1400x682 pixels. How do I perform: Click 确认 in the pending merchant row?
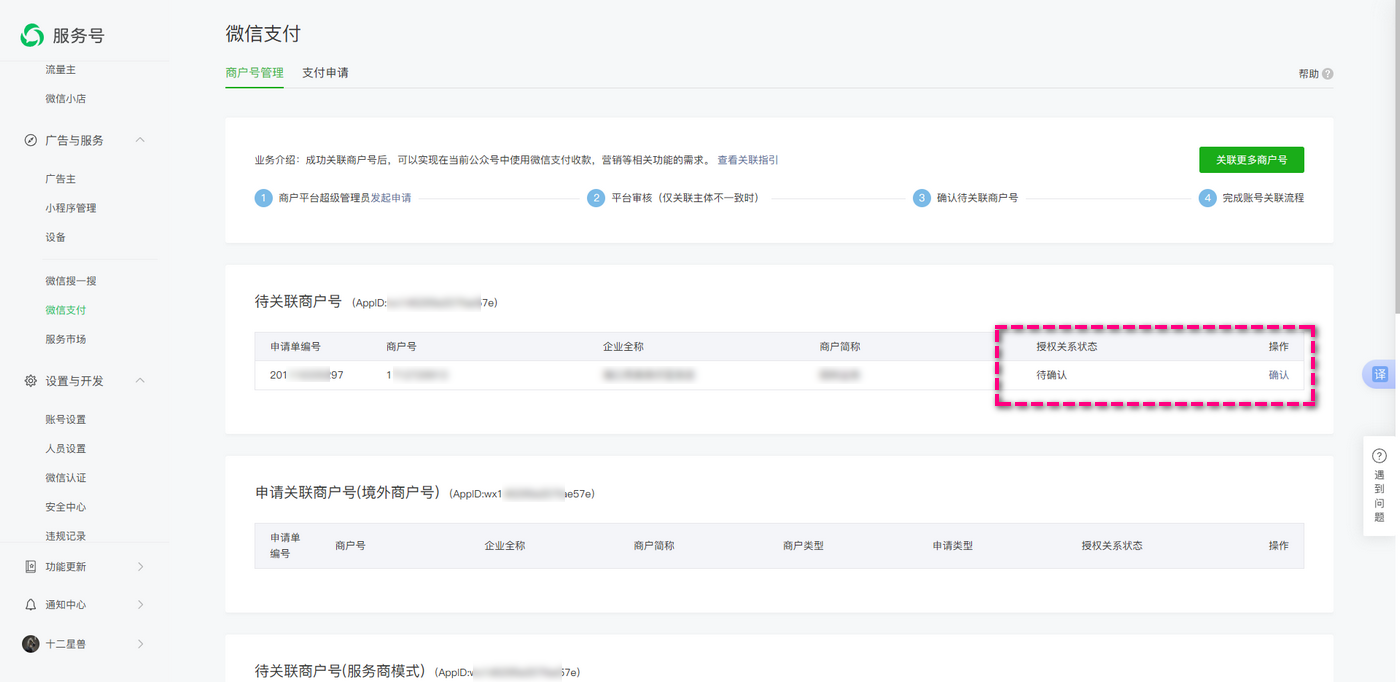[x=1279, y=375]
